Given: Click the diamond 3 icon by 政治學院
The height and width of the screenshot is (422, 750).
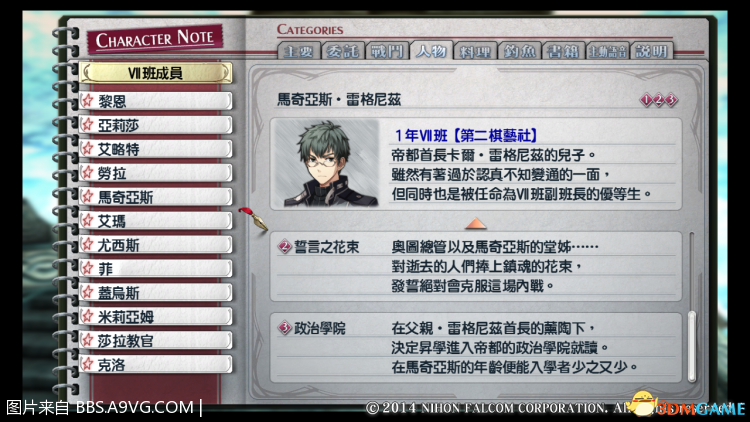Looking at the screenshot, I should click(285, 328).
